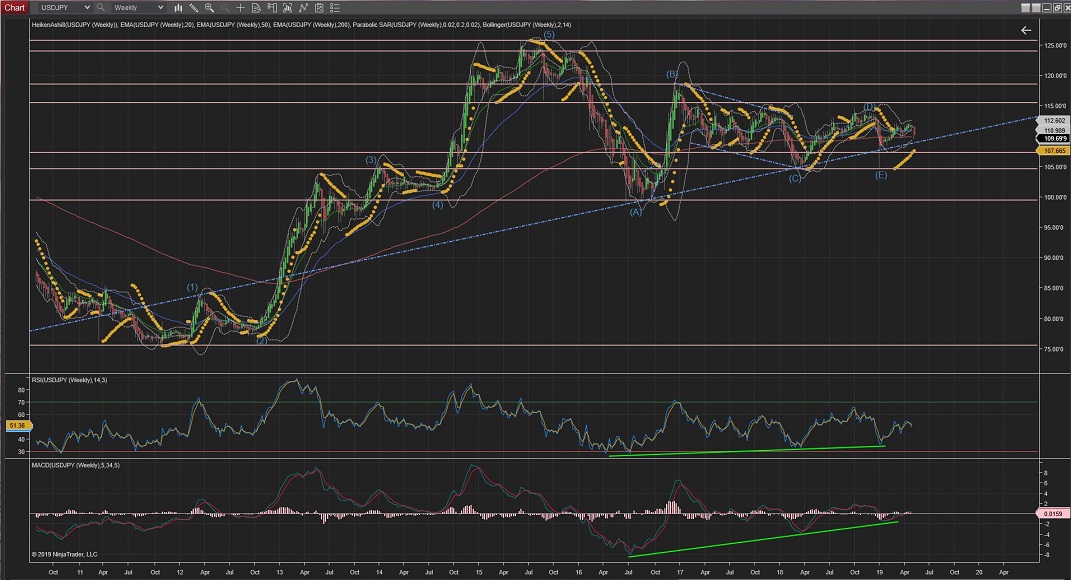Expand the USDJPY instrument dropdown
Screen dimensions: 1071x580
(x=87, y=7)
